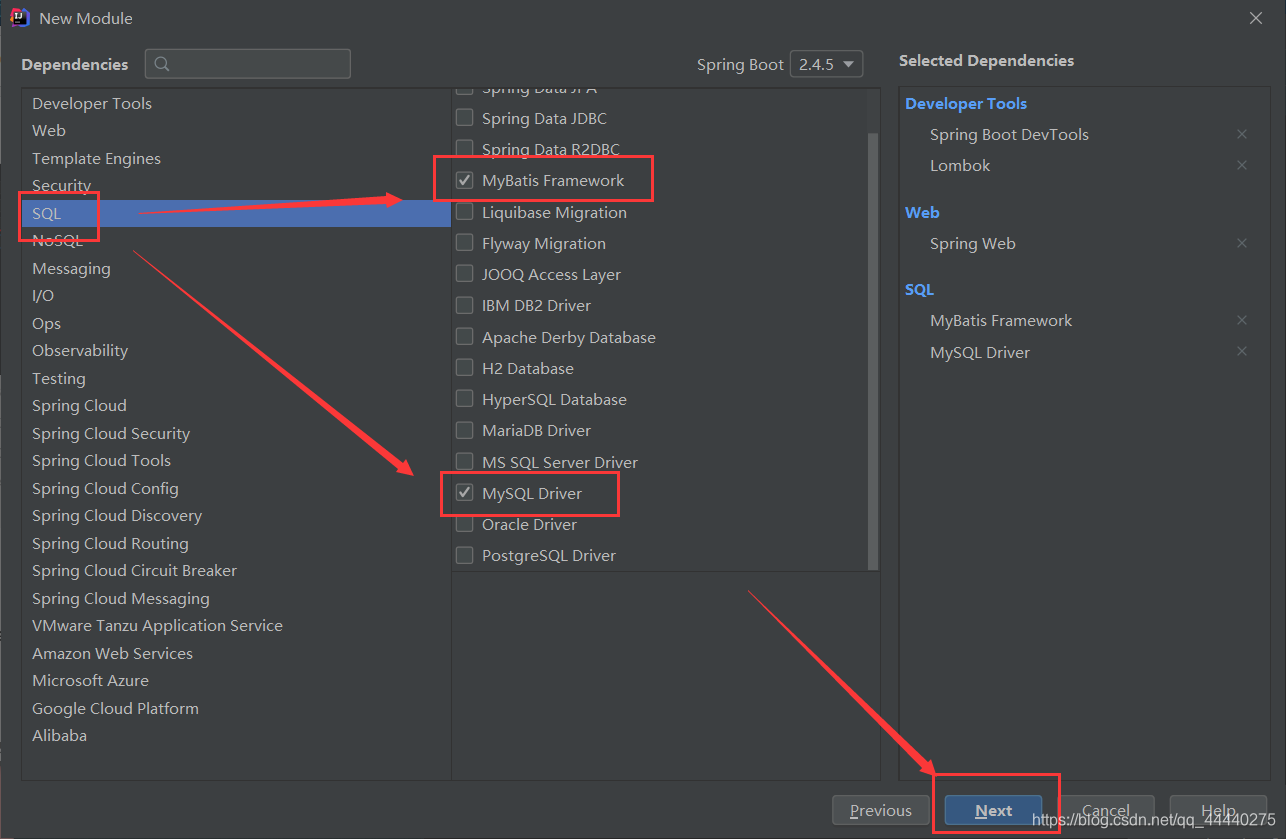Screen dimensions: 1286x839
Task: Click the Previous button
Action: click(x=881, y=810)
